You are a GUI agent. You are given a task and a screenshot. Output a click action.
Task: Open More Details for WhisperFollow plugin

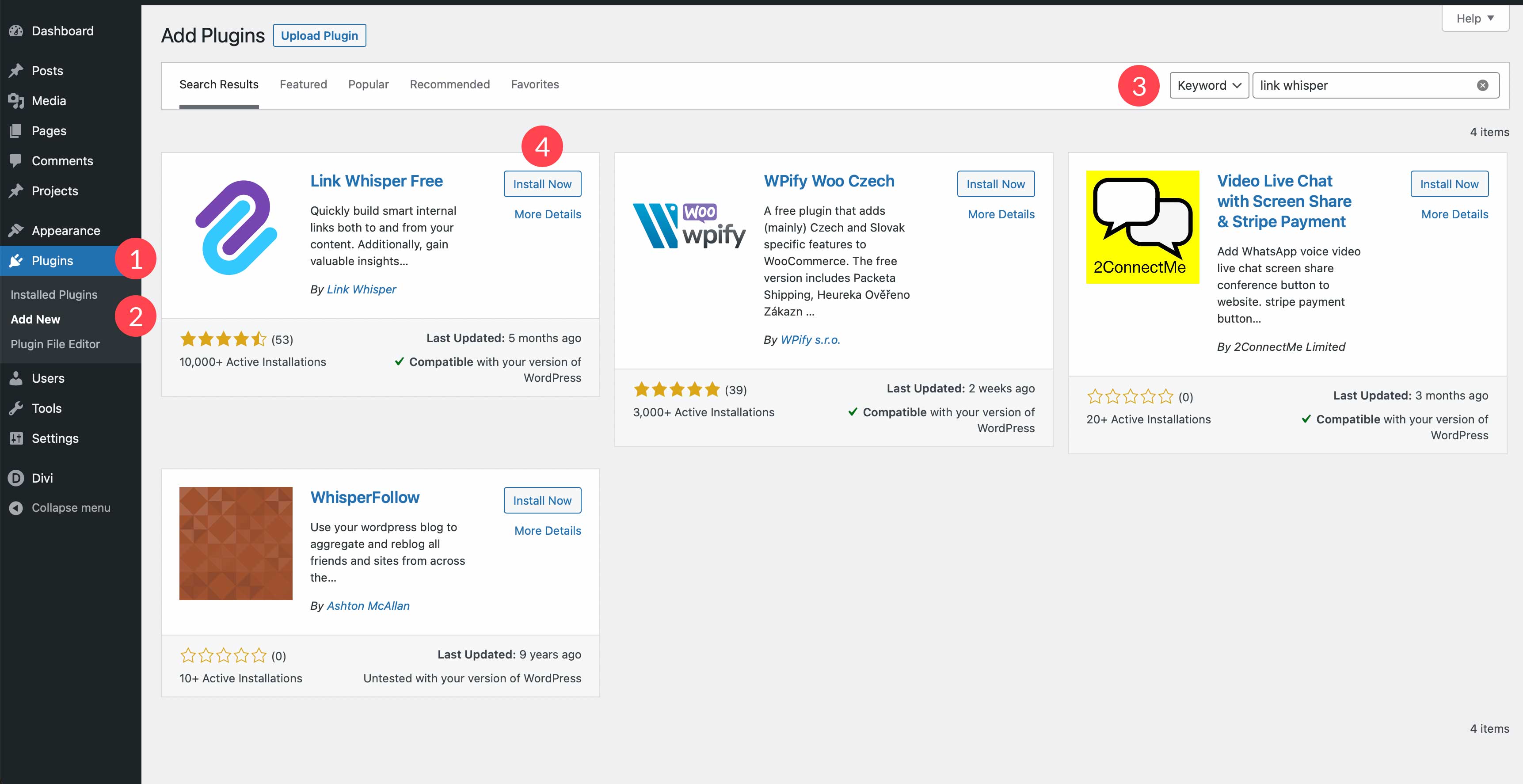[x=547, y=530]
